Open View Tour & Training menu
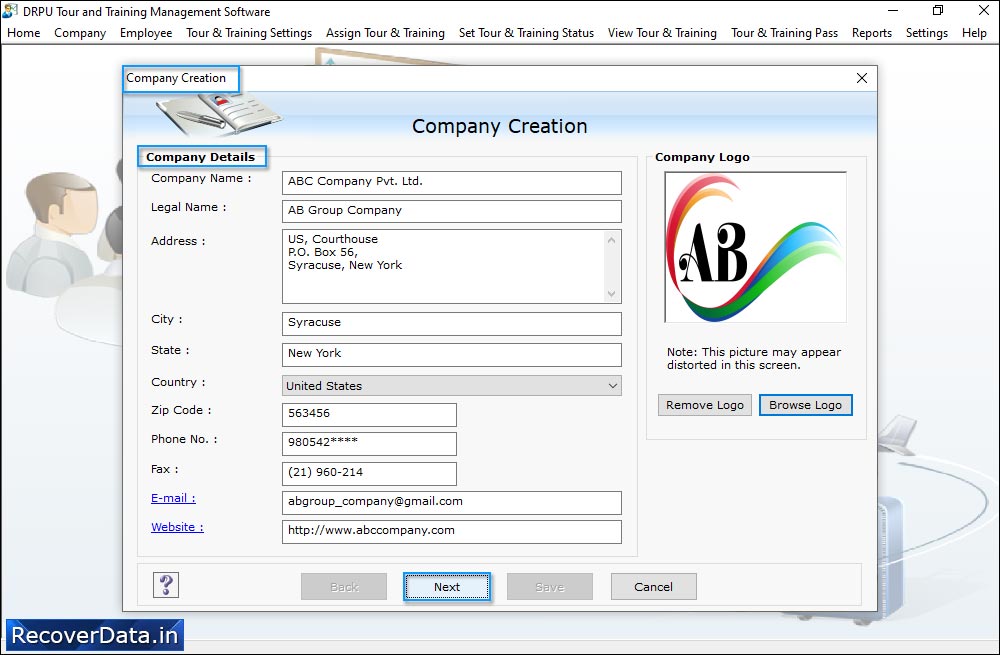Viewport: 1000px width, 655px height. tap(662, 33)
